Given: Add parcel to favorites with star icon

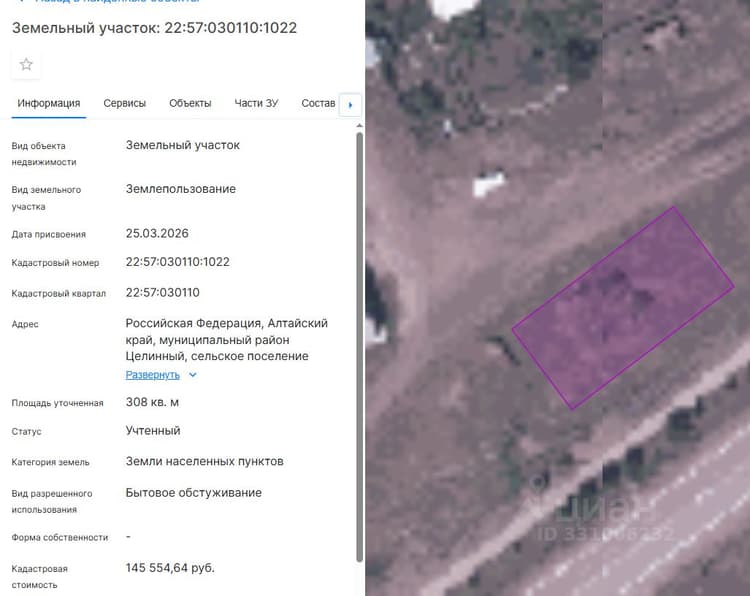Looking at the screenshot, I should coord(26,65).
